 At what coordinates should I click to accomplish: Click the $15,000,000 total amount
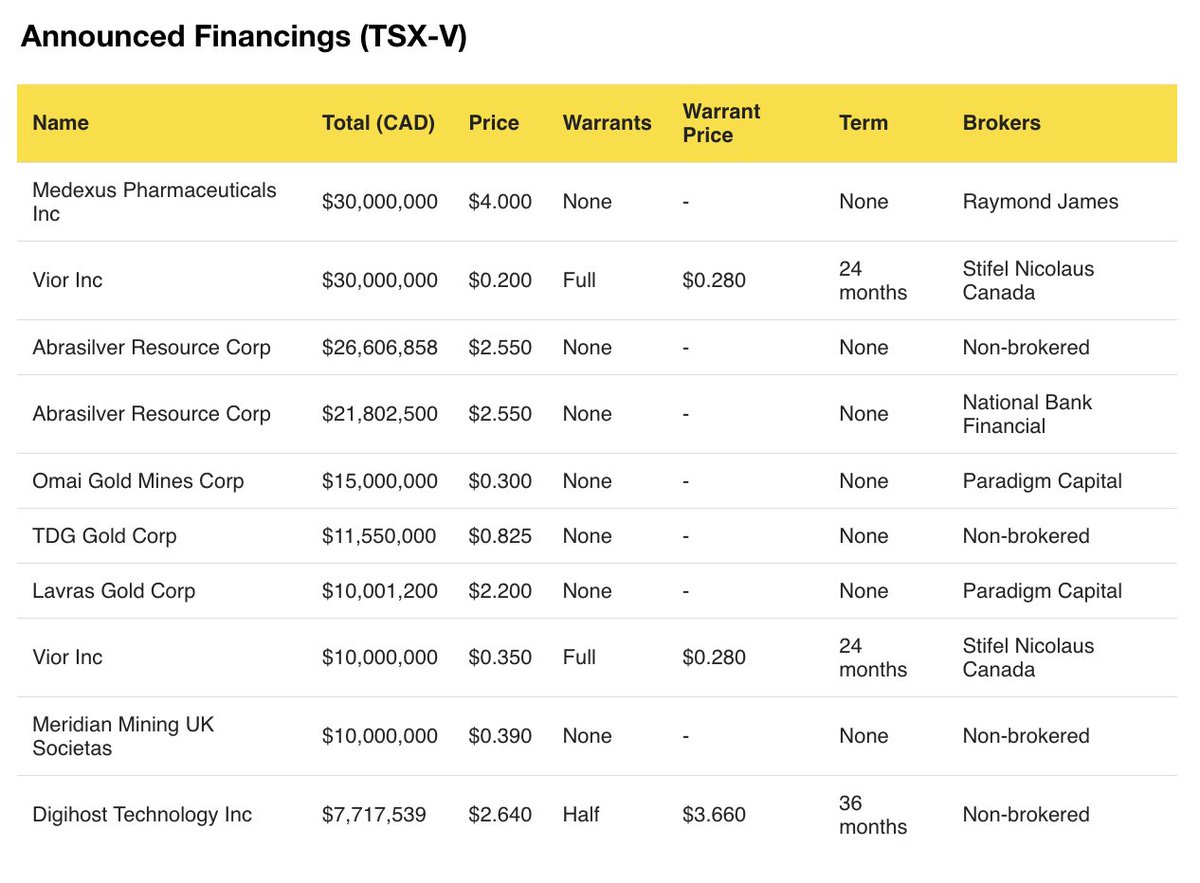[x=380, y=481]
